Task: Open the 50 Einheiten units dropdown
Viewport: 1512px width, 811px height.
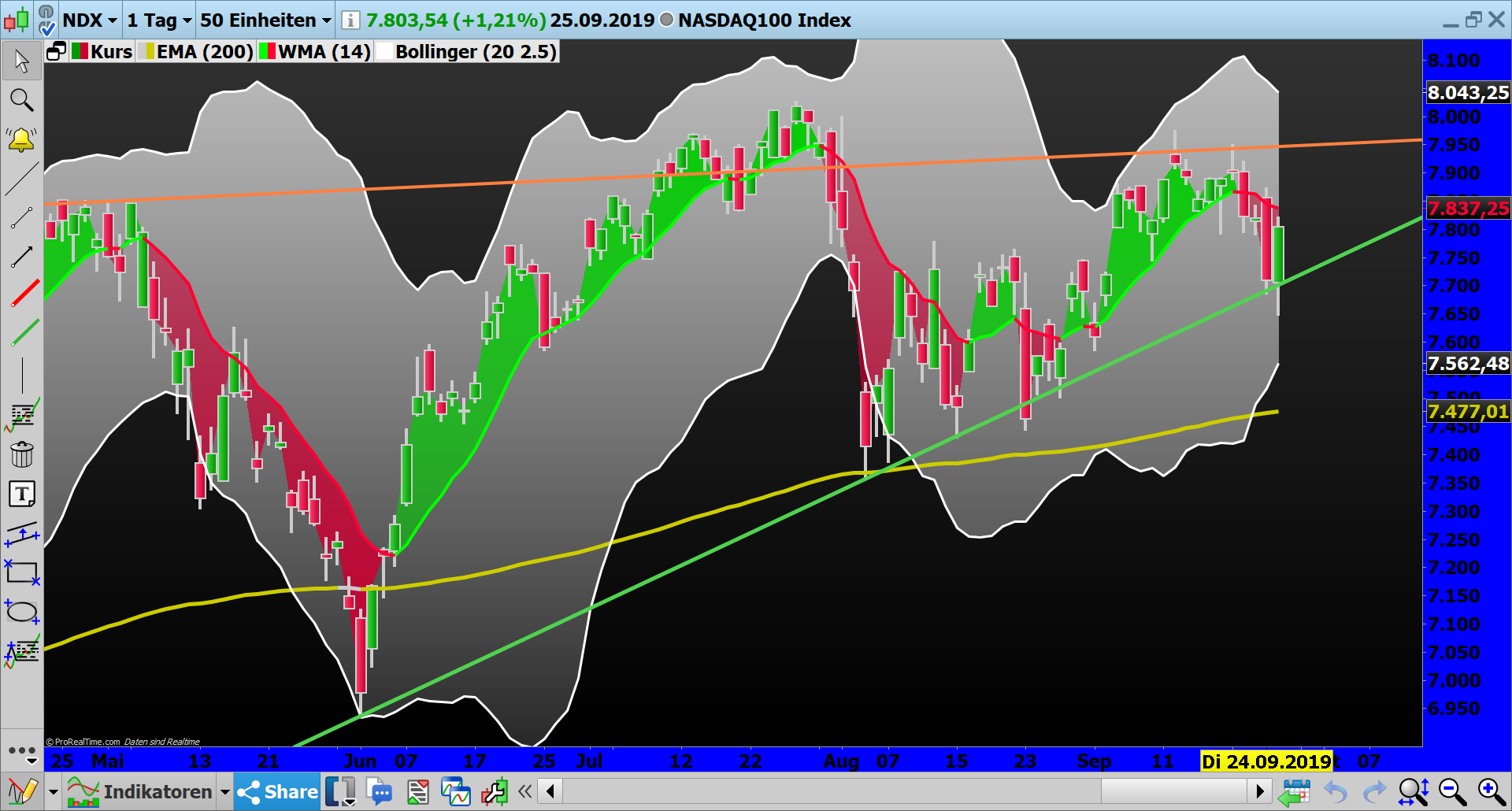Action: (266, 20)
